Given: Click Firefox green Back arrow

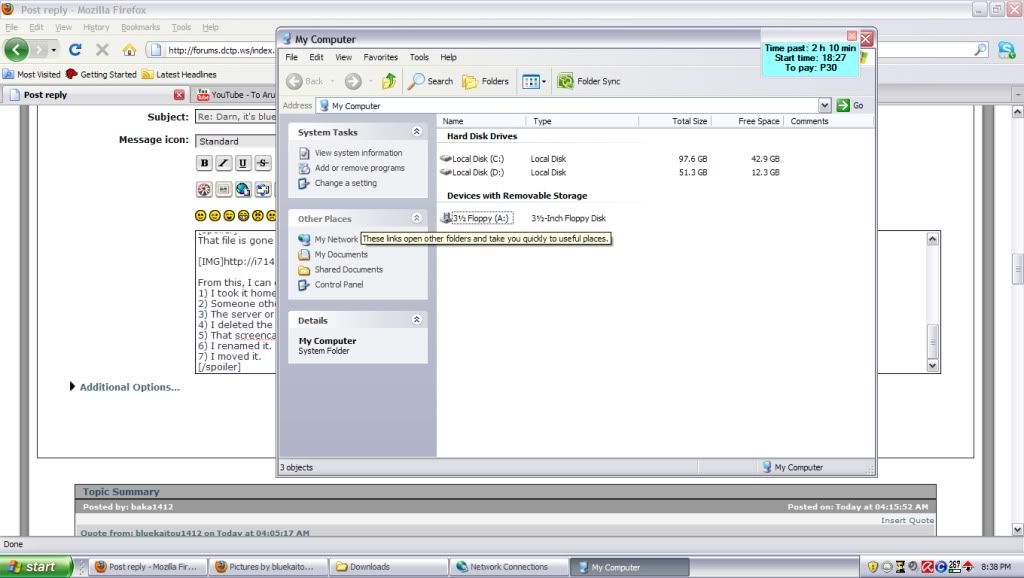Looking at the screenshot, I should [16, 49].
